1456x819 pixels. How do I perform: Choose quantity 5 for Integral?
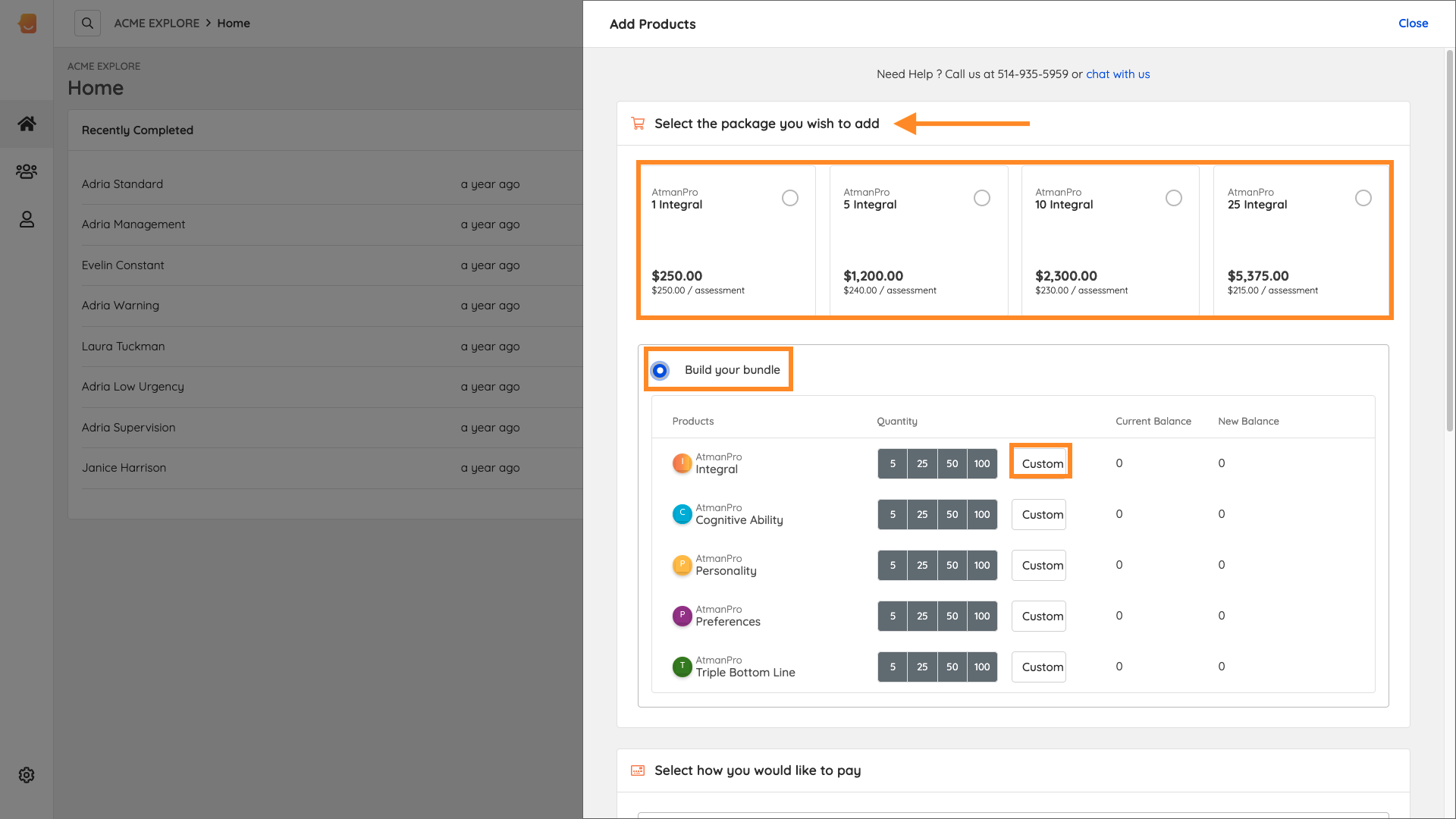(x=893, y=463)
